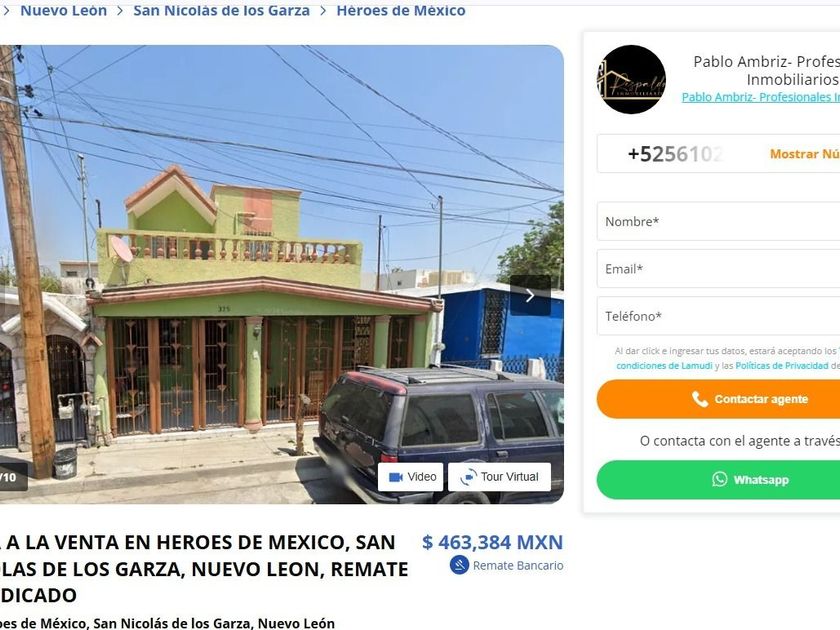840x630 pixels.
Task: Click the Respaldo Inmobiliario agency logo
Action: click(x=631, y=79)
